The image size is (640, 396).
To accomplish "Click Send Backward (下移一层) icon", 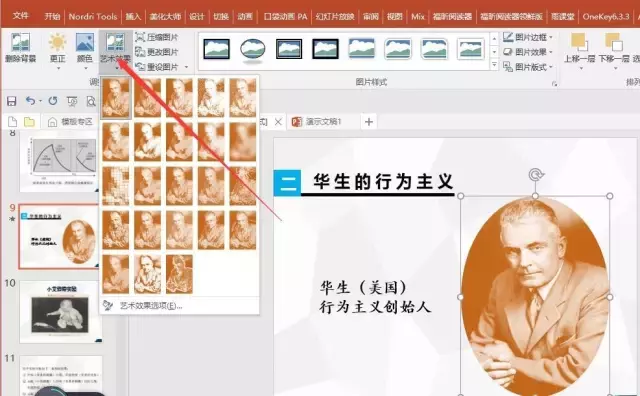I will 614,42.
